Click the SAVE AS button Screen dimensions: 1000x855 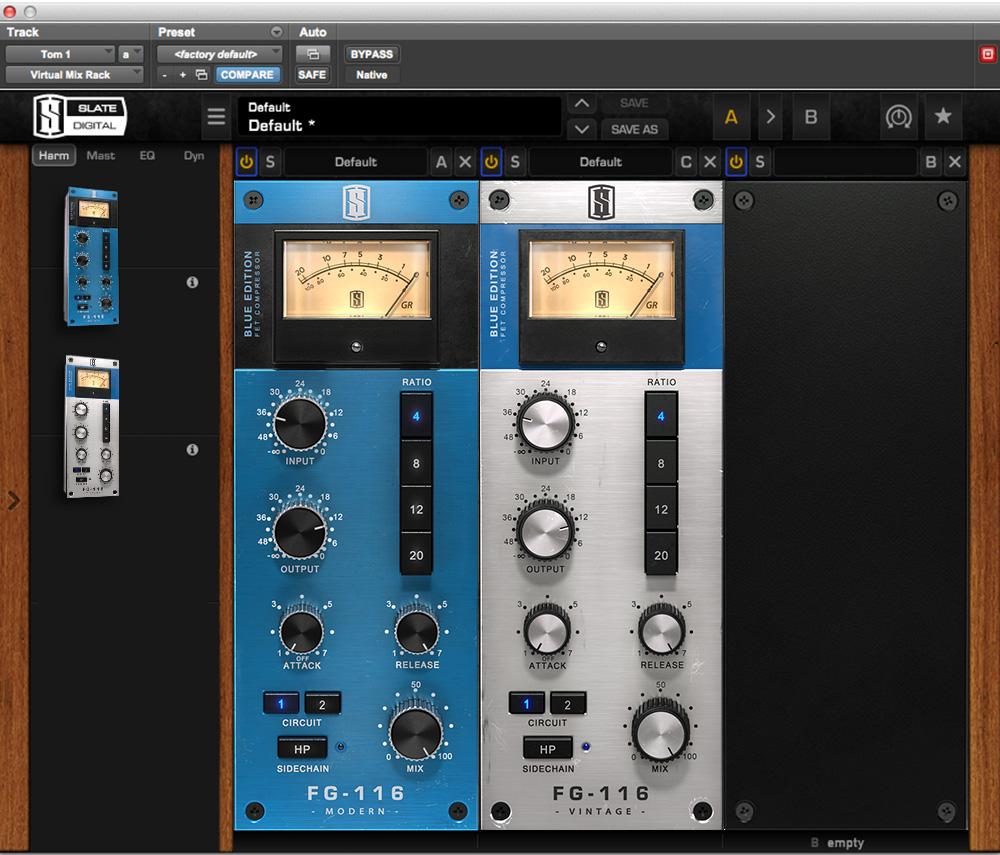(x=634, y=129)
